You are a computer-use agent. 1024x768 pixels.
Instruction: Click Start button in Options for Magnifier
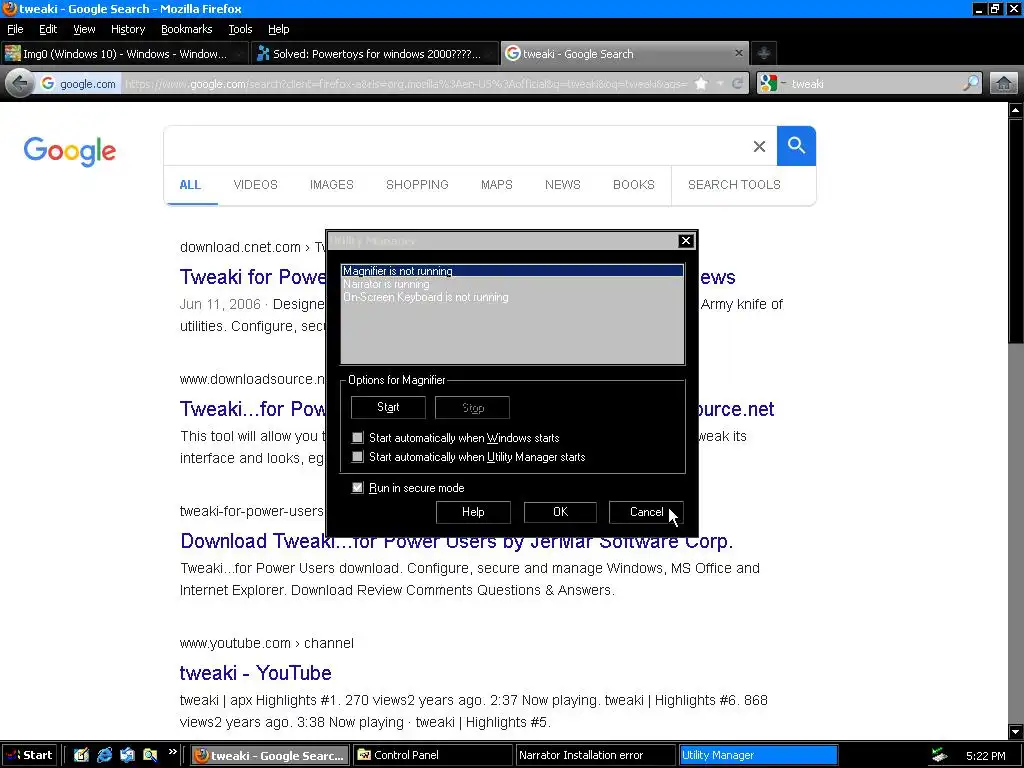[x=388, y=408]
